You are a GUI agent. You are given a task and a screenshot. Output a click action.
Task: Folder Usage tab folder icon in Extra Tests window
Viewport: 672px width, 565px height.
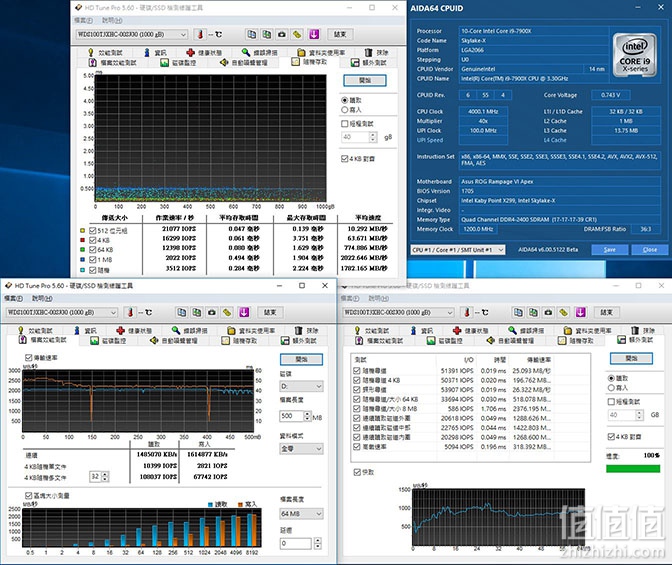click(x=567, y=331)
